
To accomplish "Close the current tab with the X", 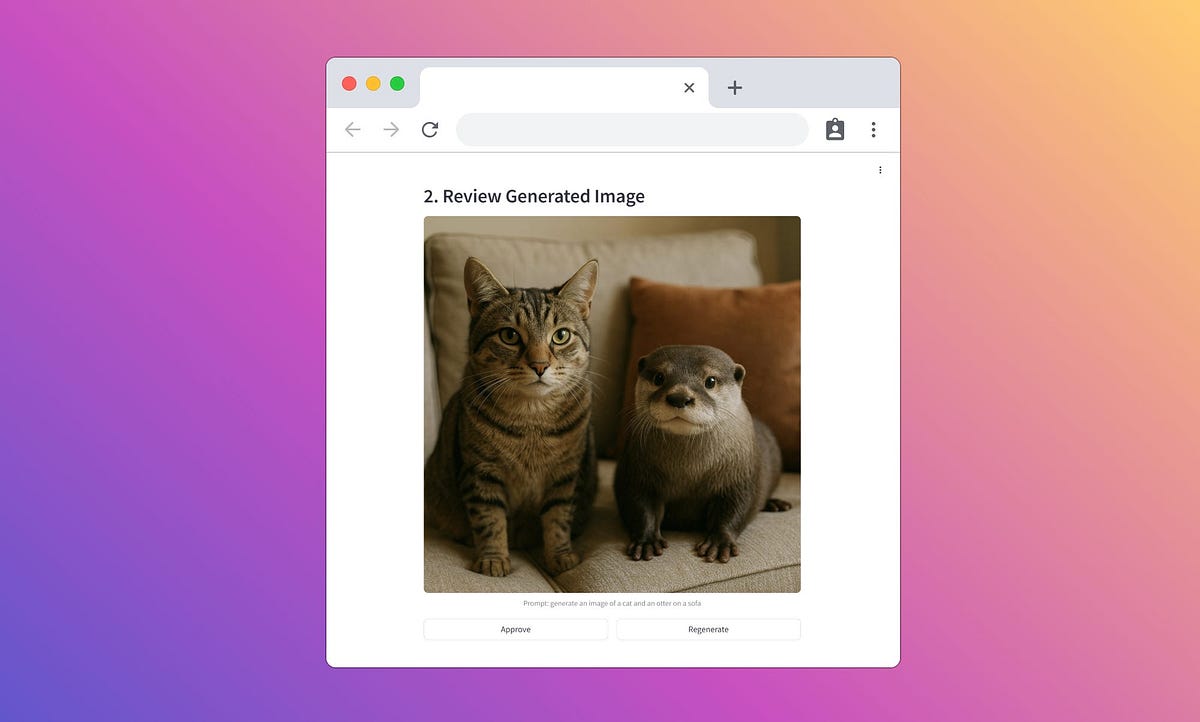I will 689,87.
